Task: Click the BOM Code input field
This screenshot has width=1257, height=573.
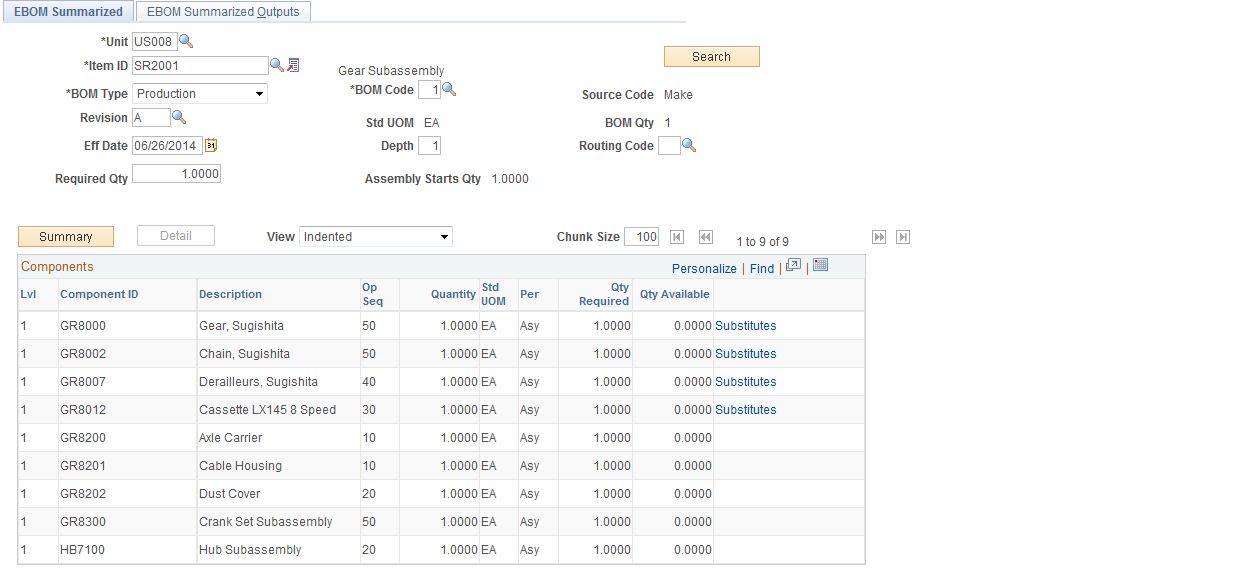Action: point(429,90)
